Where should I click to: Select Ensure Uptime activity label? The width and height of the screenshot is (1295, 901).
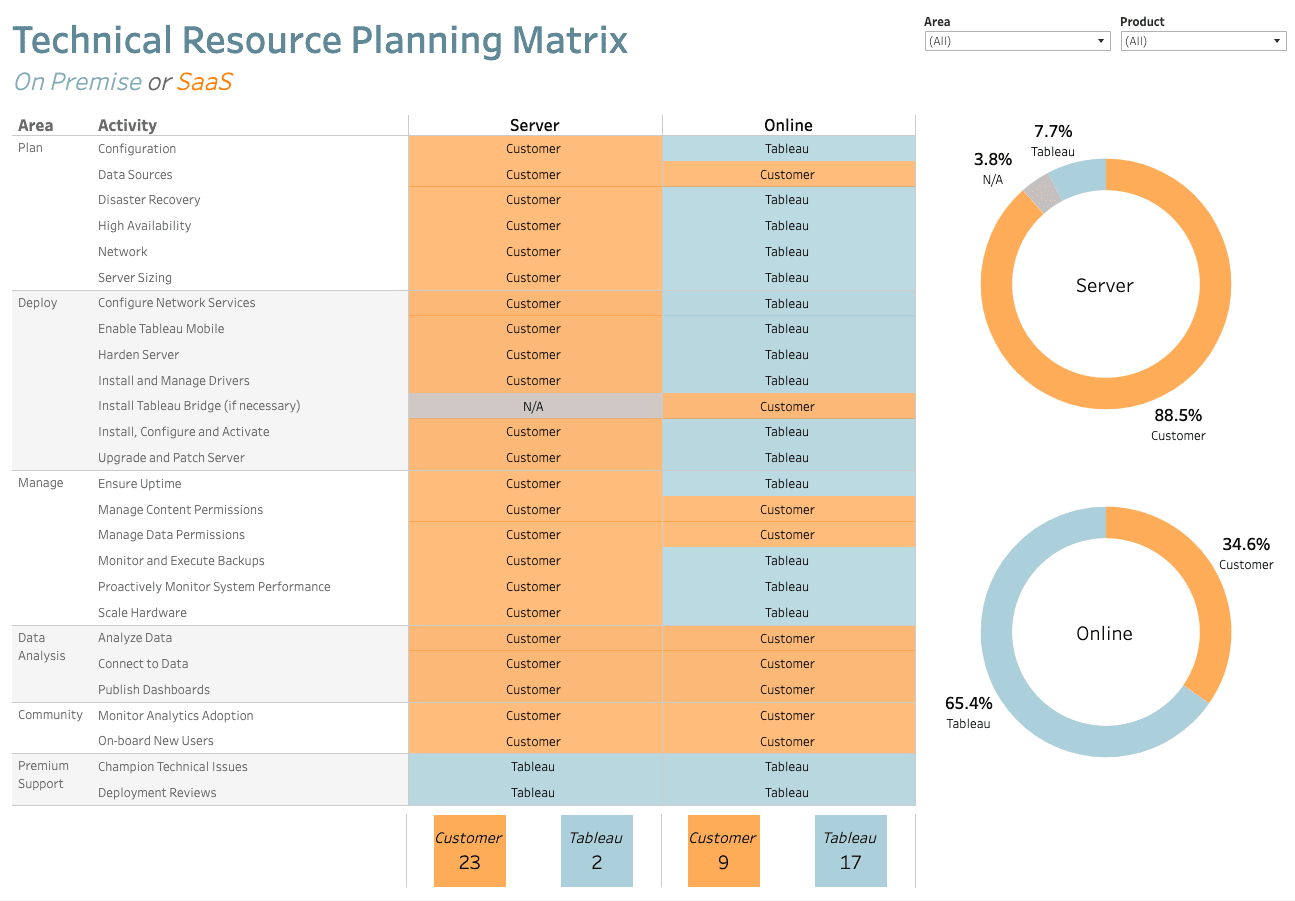point(140,484)
